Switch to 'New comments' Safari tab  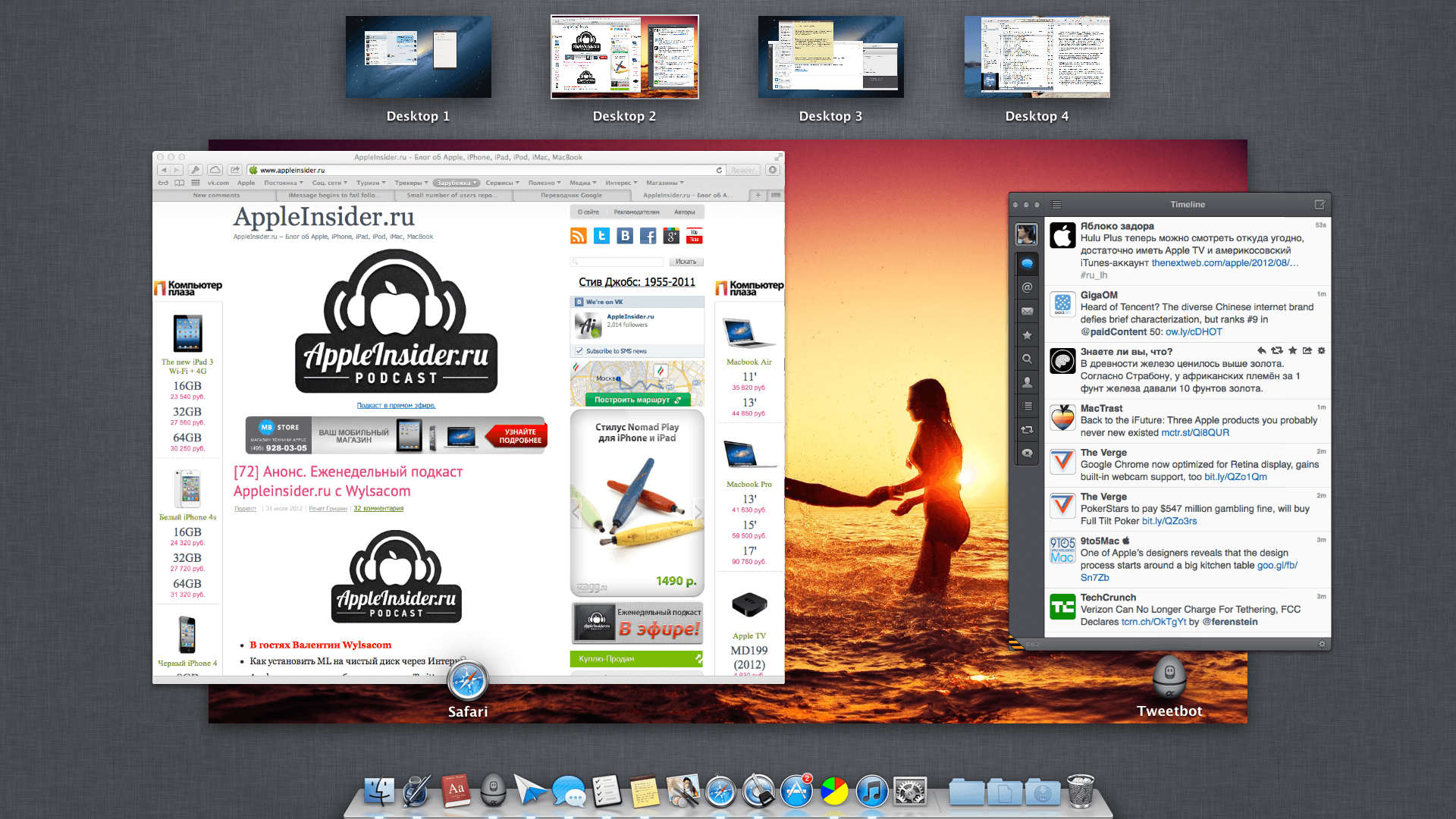click(216, 196)
